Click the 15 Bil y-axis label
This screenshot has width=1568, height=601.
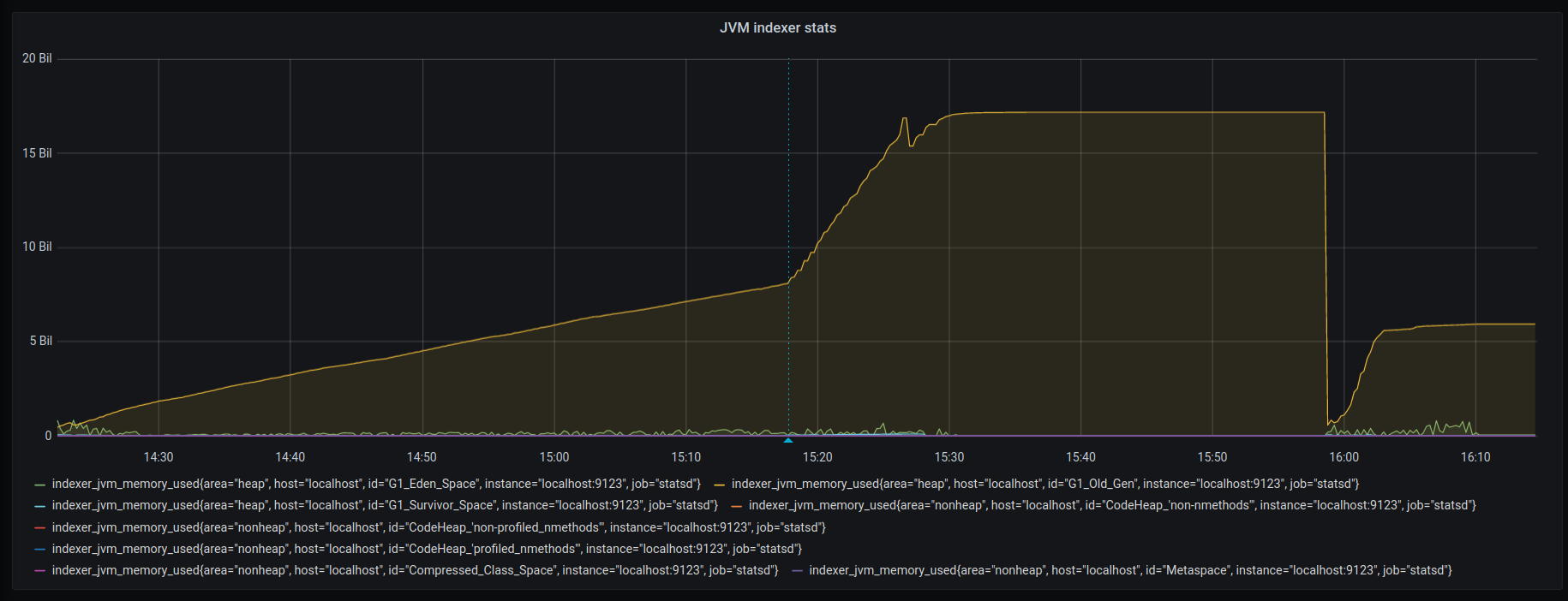click(x=37, y=153)
